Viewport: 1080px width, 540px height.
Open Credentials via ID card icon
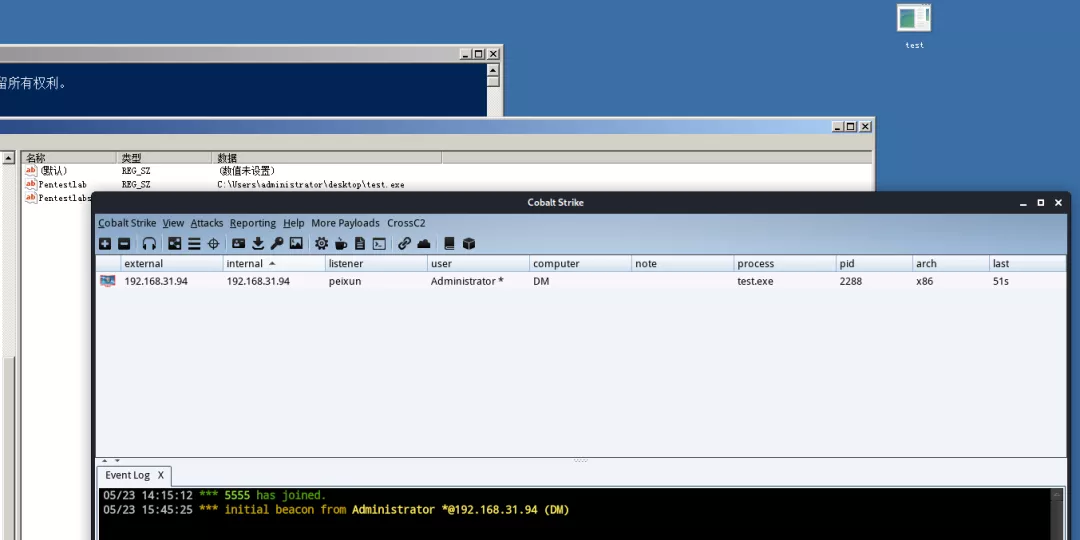click(x=238, y=243)
